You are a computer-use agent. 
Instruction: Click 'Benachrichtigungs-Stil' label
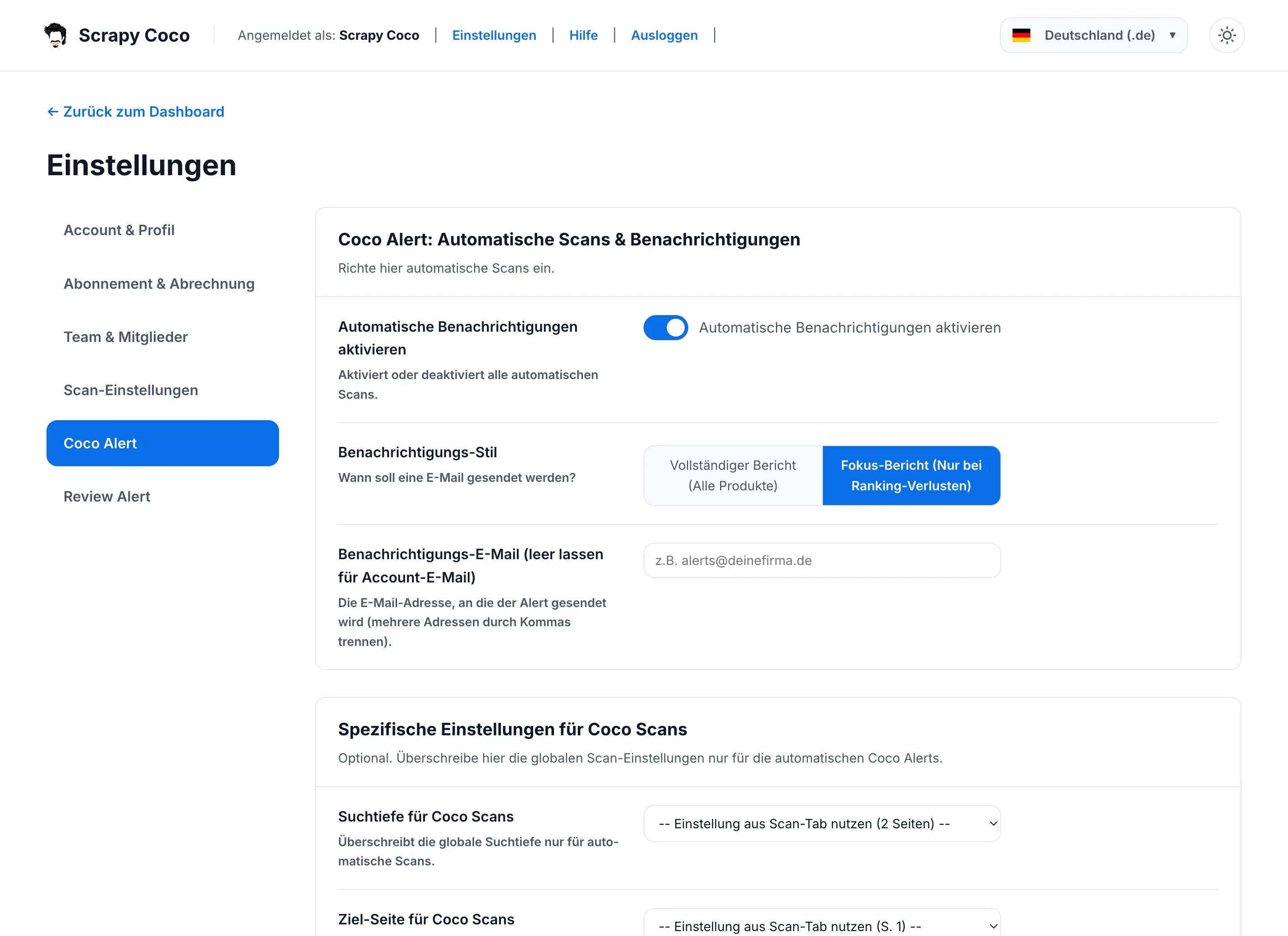[x=417, y=452]
